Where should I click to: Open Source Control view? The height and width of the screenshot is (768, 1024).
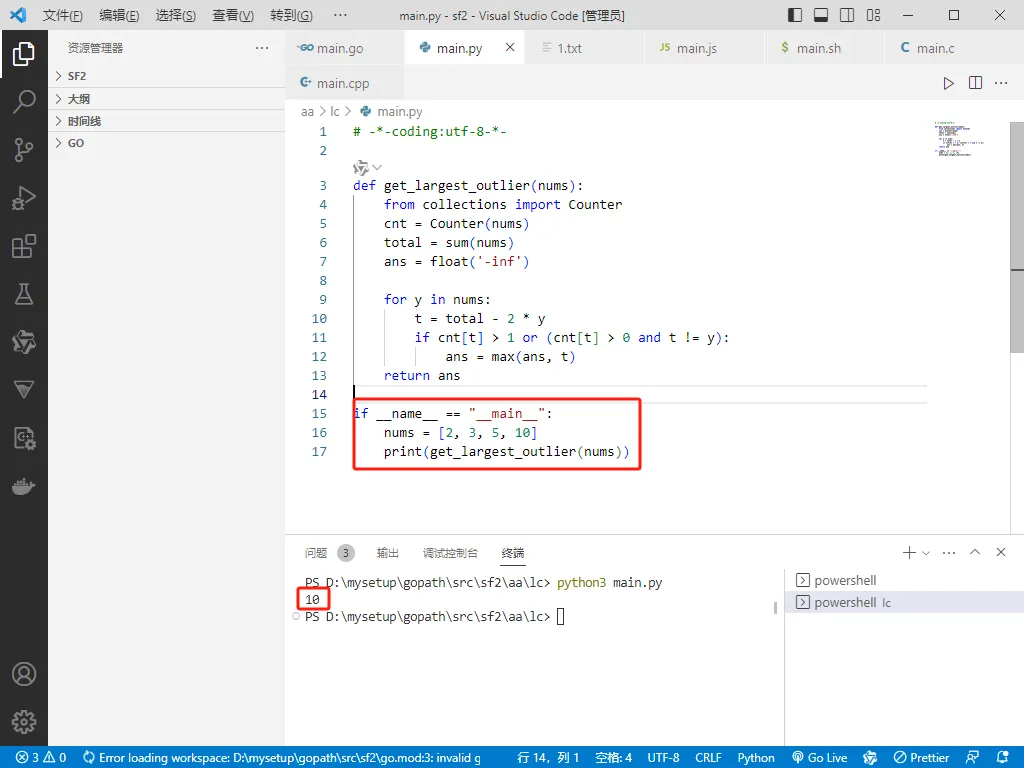(x=24, y=150)
